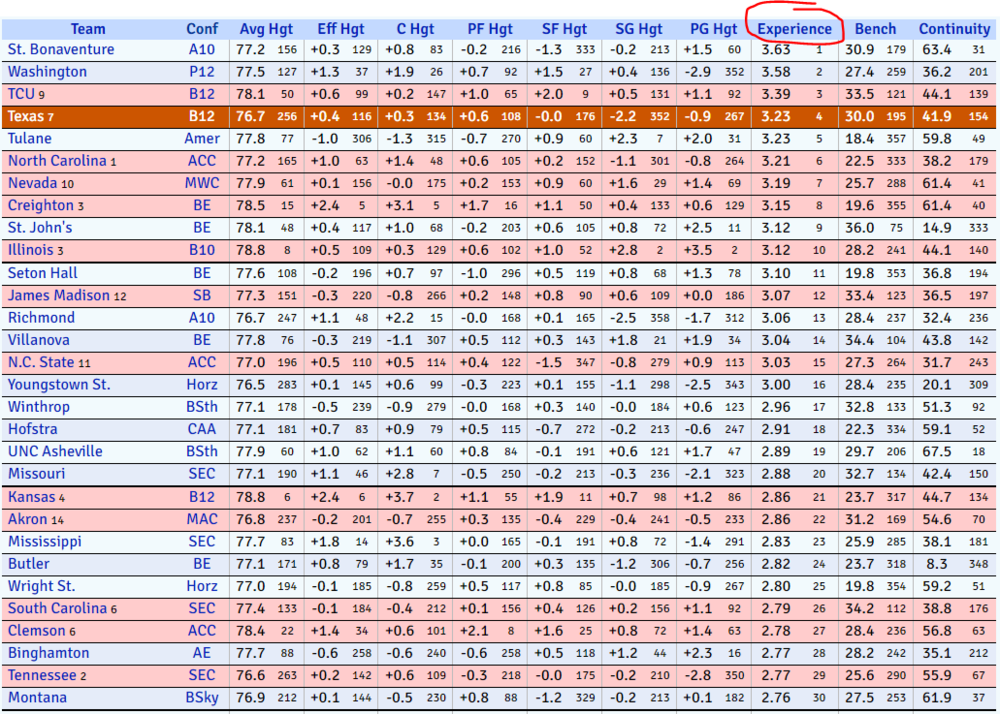Click the BSky conference link for Montana

point(202,698)
